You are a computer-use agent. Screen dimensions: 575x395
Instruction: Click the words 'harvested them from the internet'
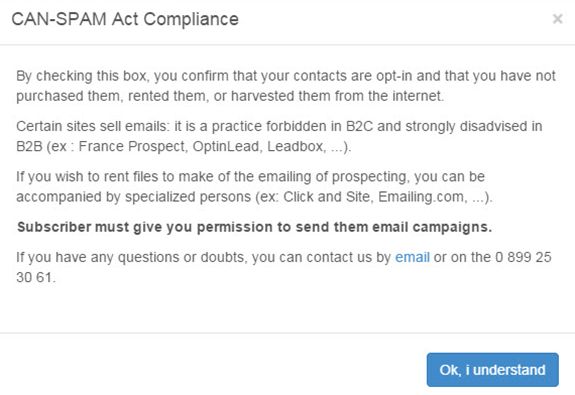[x=337, y=96]
